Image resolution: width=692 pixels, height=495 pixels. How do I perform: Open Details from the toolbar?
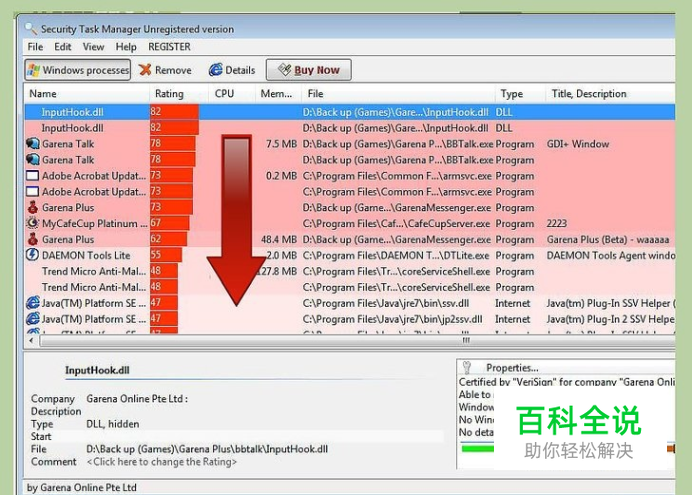[x=232, y=70]
